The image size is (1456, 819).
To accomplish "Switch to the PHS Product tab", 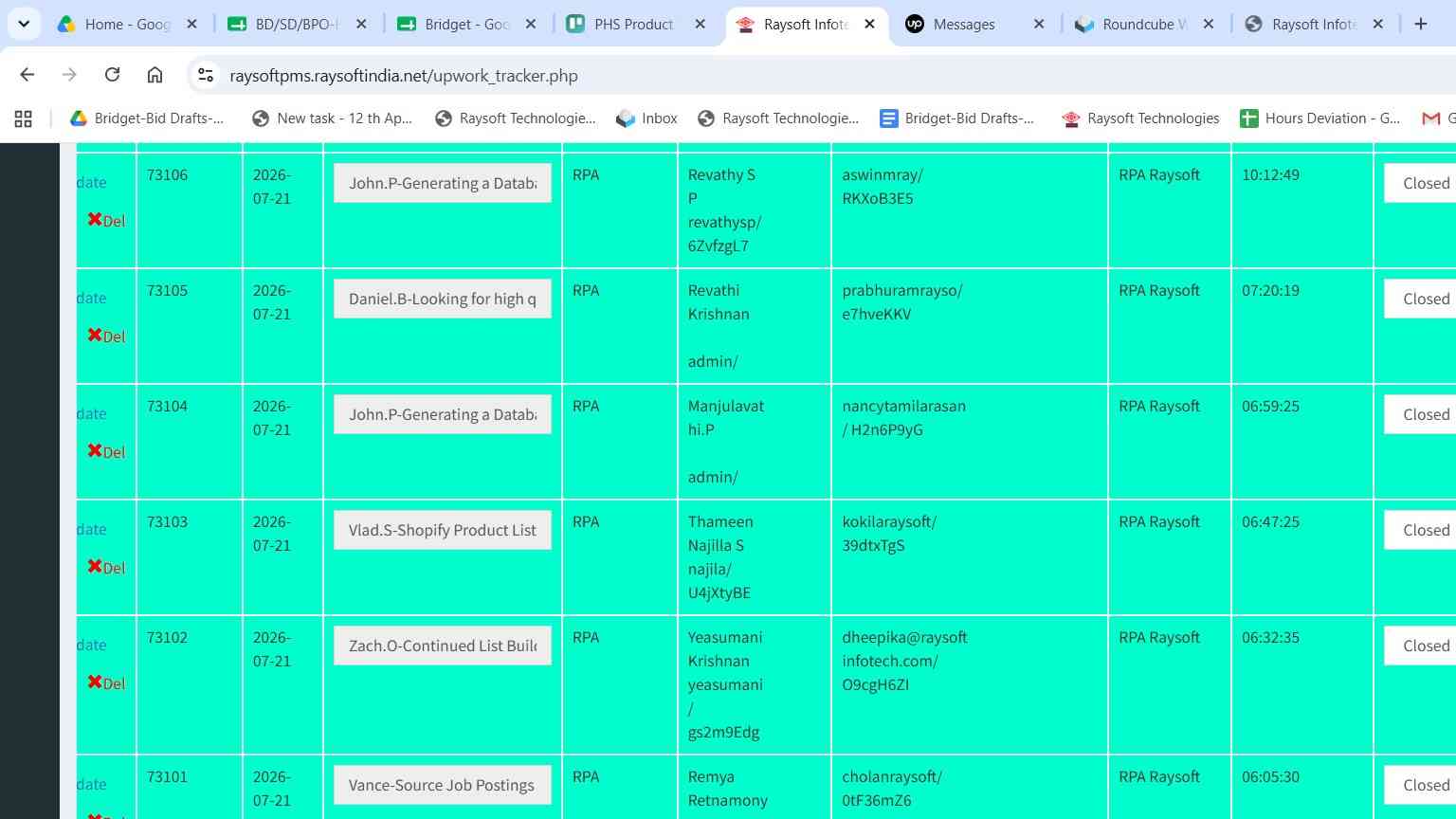I will [633, 25].
